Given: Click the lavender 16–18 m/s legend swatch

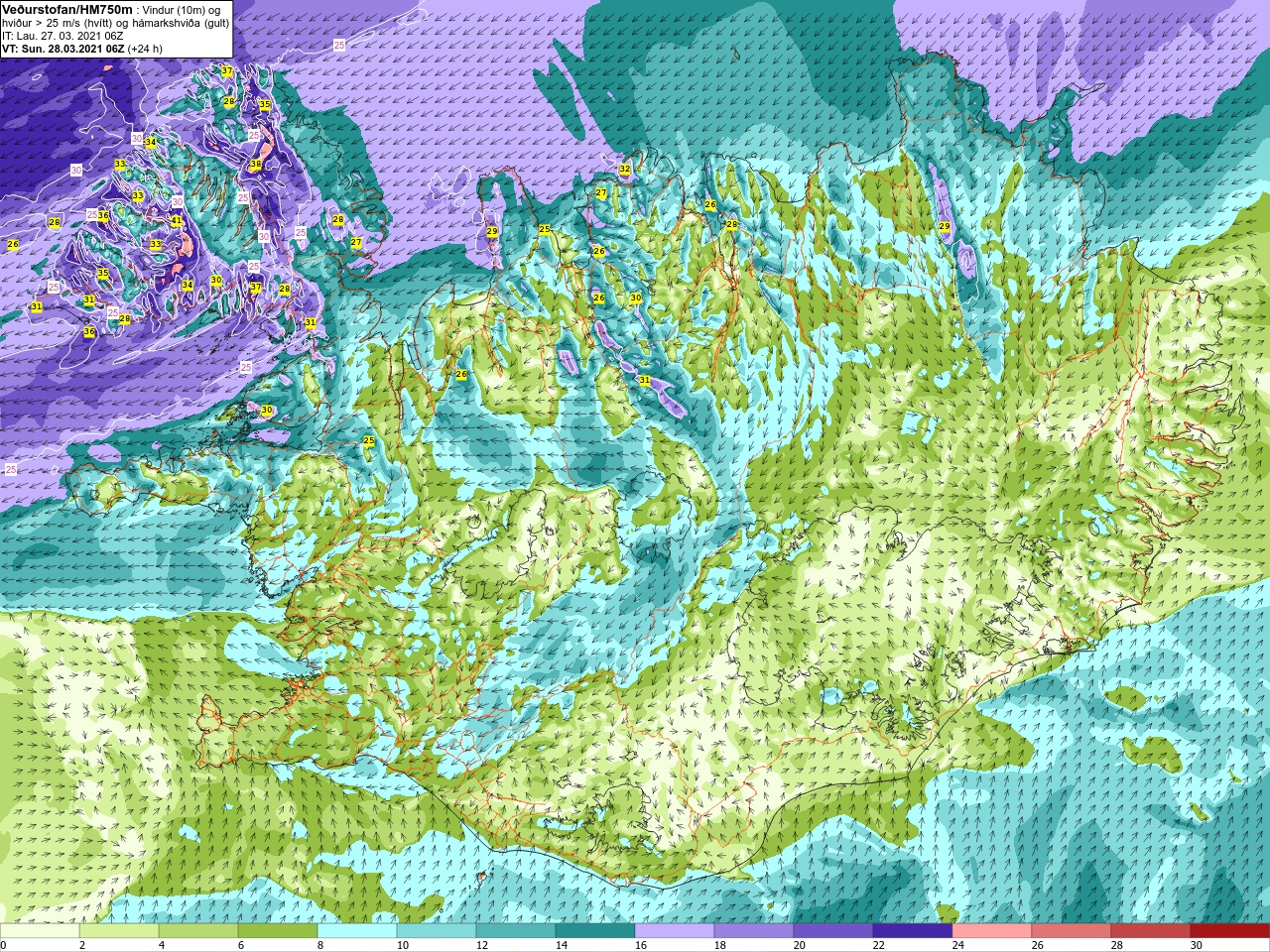Looking at the screenshot, I should pos(675,931).
